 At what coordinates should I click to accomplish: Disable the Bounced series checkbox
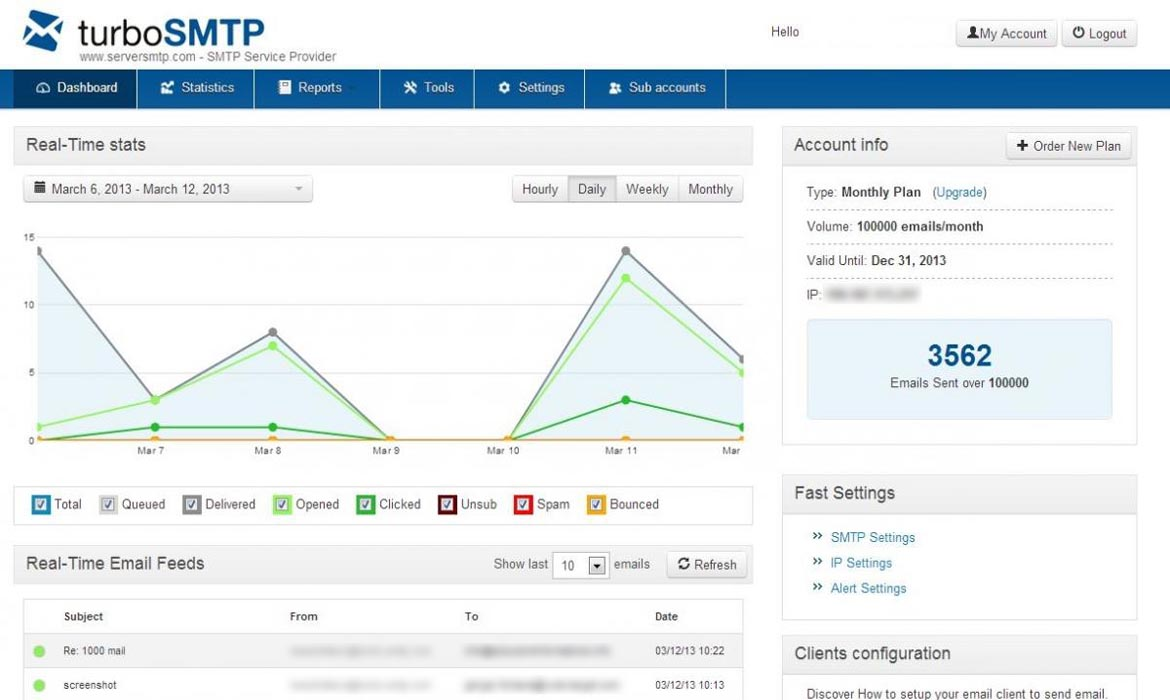pyautogui.click(x=596, y=505)
